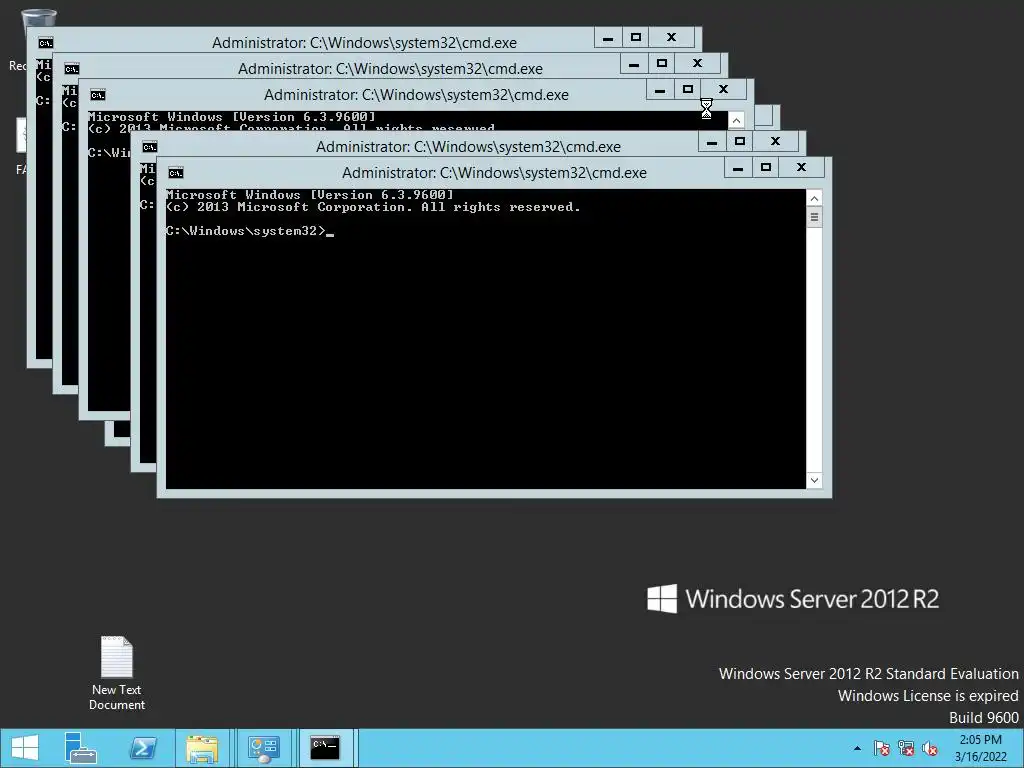The image size is (1024, 768).
Task: Click the scroll down arrow in the frontmost cmd window
Action: [x=814, y=480]
